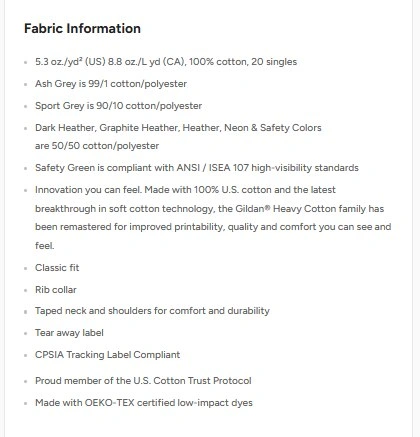This screenshot has height=437, width=420.
Task: Click the Taped neck and shoulders line
Action: click(152, 311)
